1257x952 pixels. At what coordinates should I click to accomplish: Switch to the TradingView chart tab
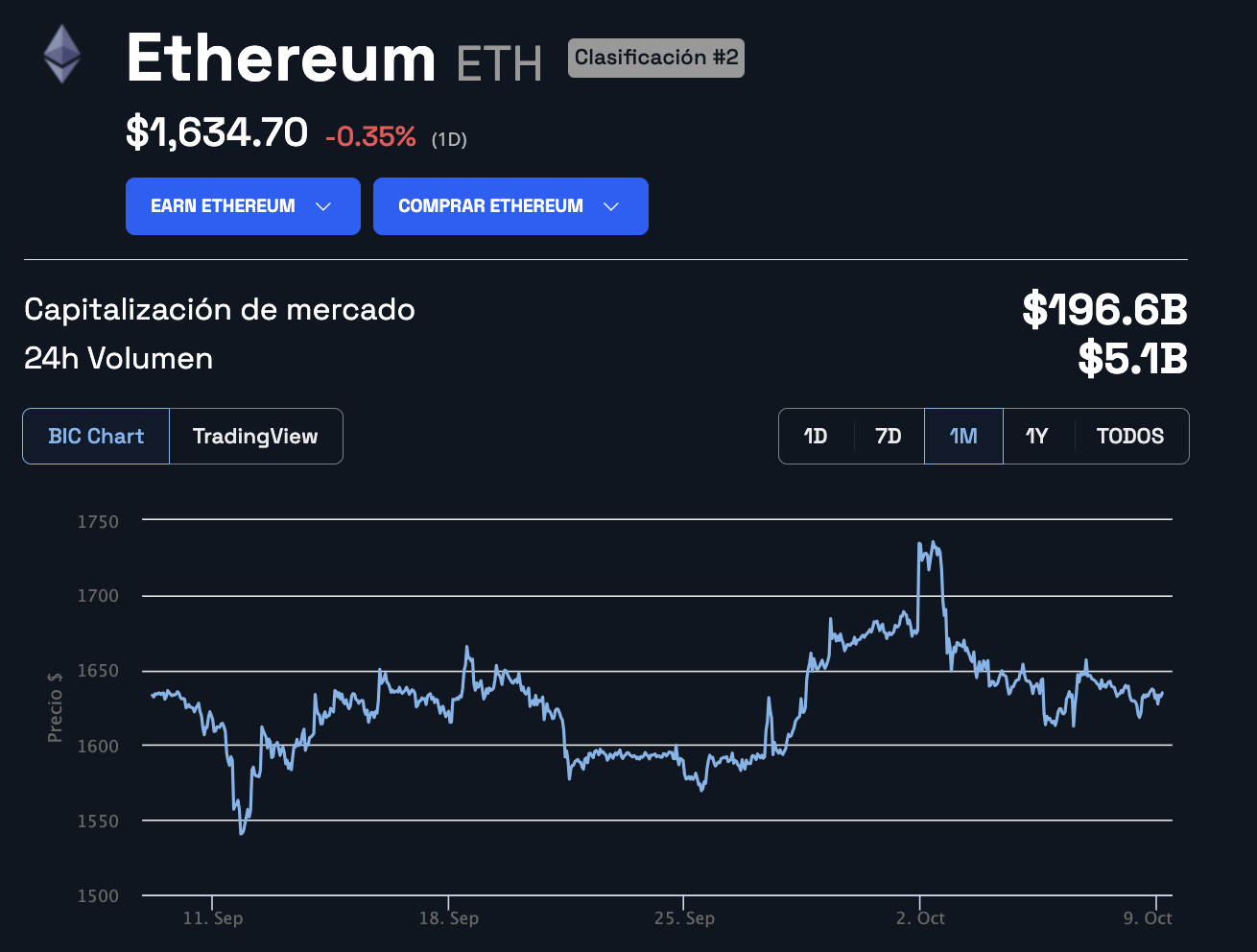click(256, 436)
